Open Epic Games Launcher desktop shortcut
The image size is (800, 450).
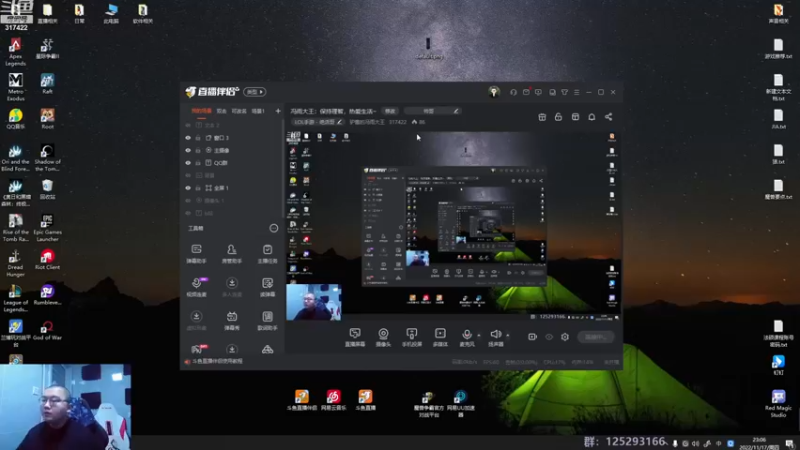pos(47,228)
